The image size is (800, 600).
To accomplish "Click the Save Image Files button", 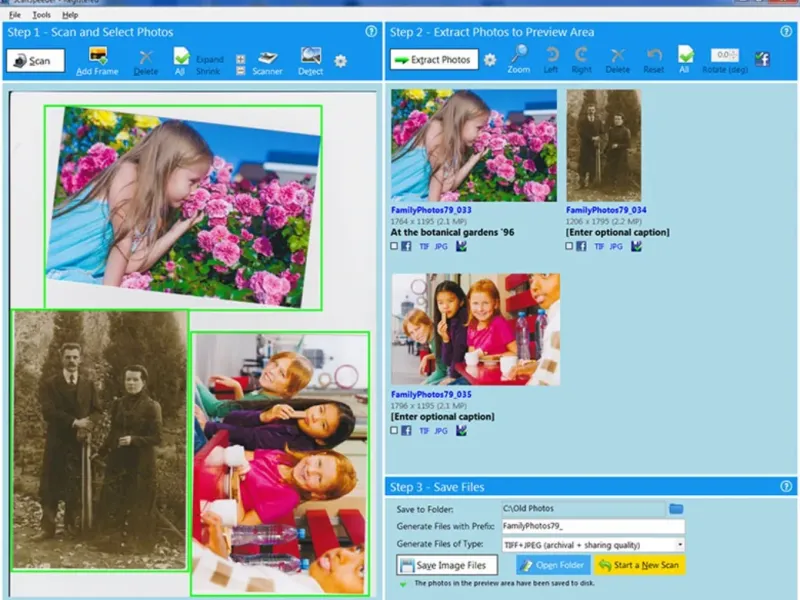I will click(447, 566).
